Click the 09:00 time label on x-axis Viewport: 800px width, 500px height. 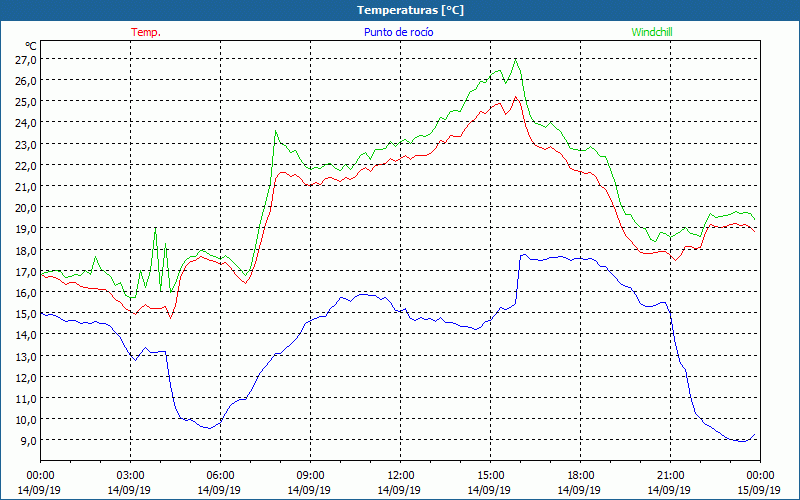309,476
